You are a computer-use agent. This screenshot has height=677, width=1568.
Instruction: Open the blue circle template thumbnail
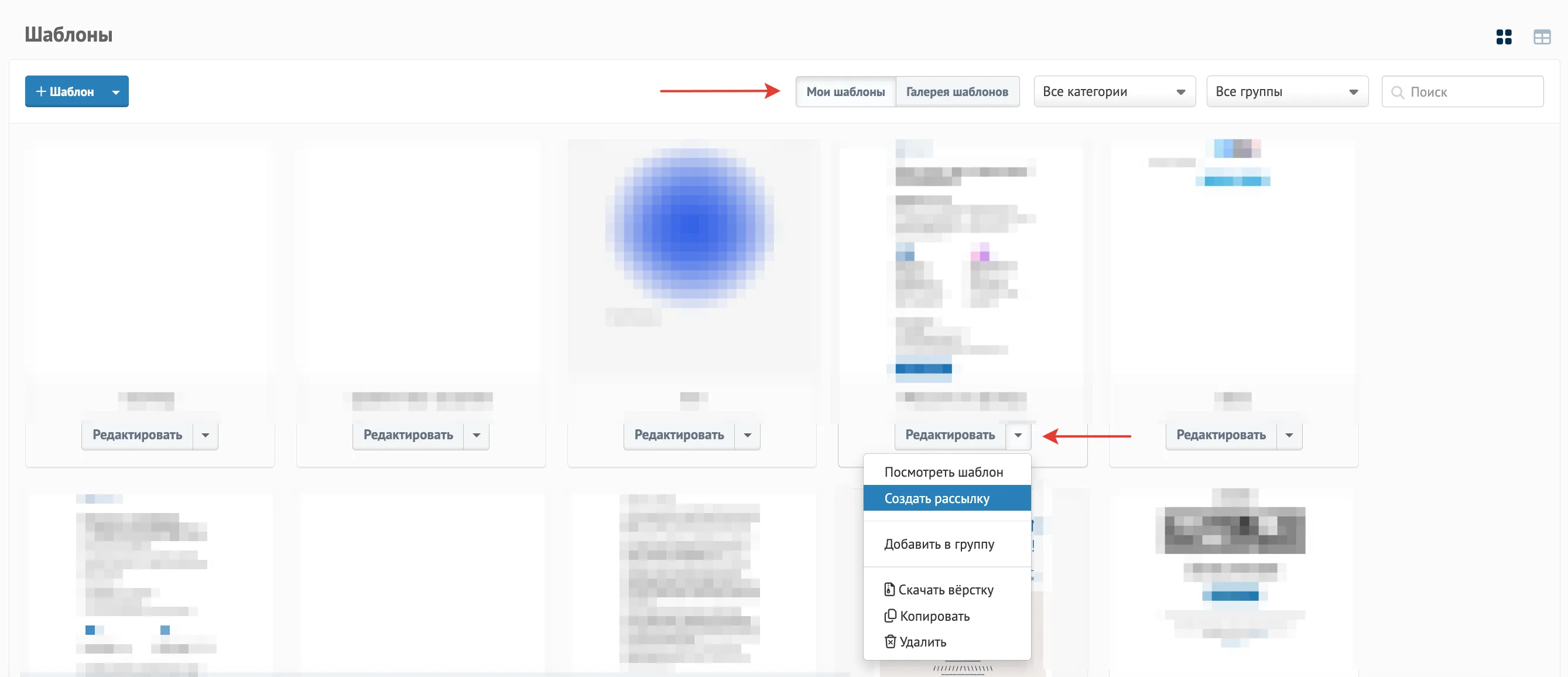click(x=691, y=256)
